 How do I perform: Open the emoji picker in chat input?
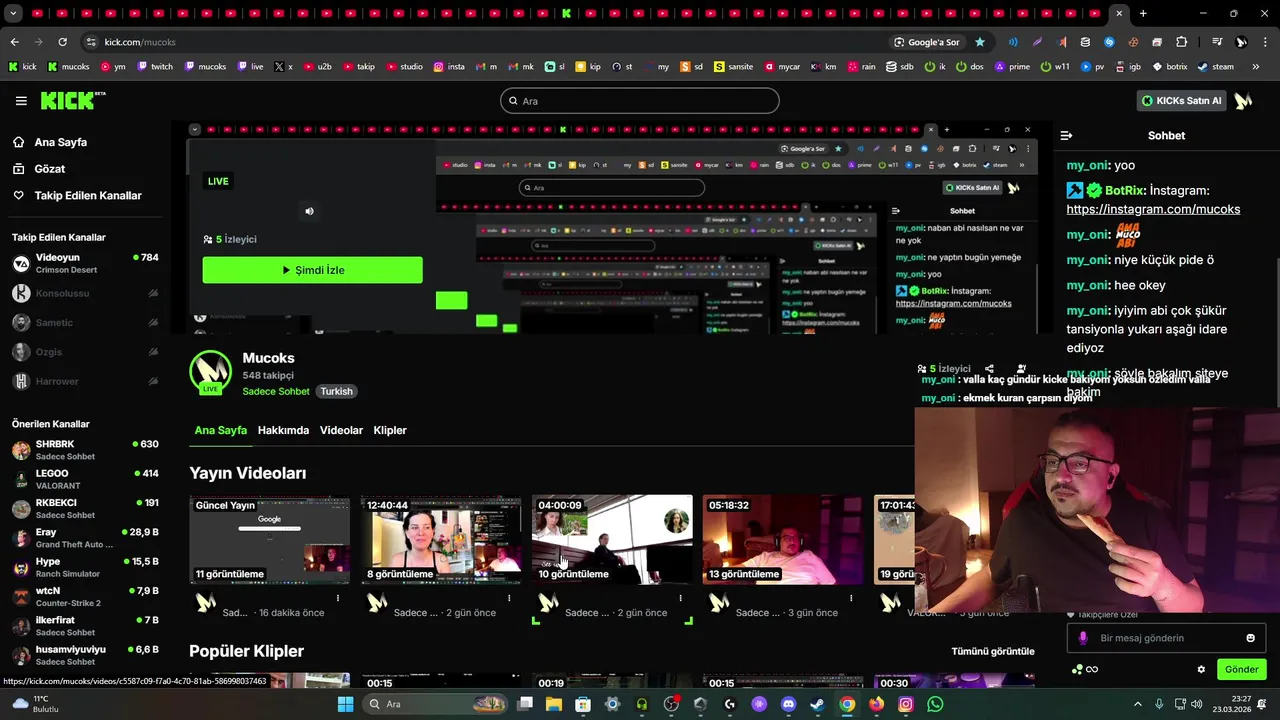click(x=1250, y=638)
